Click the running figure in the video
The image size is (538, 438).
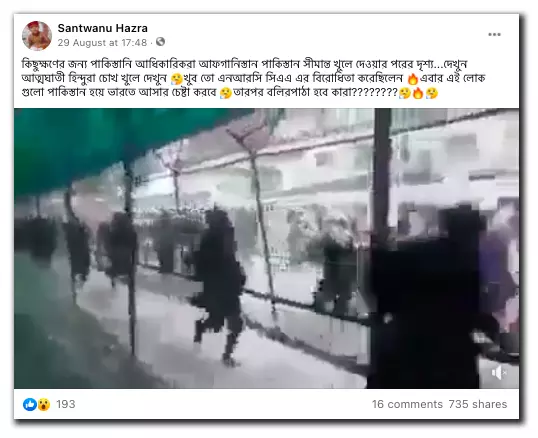pyautogui.click(x=219, y=287)
